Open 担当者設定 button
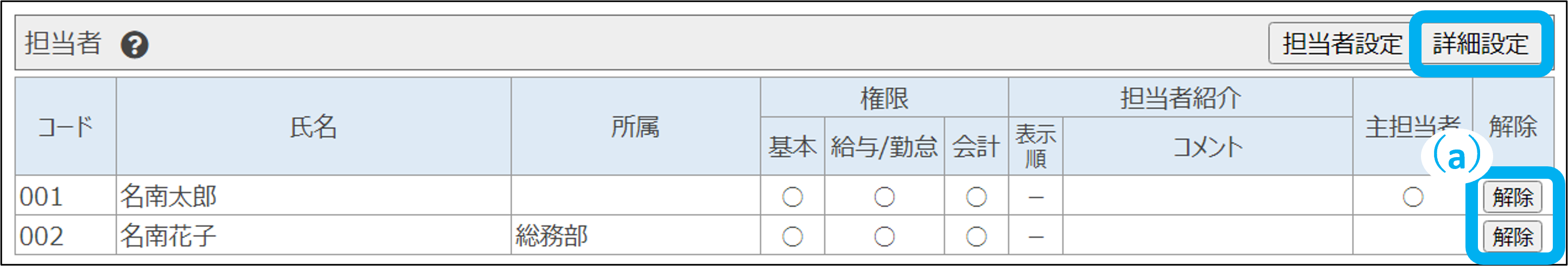1568x266 pixels. pos(1342,44)
